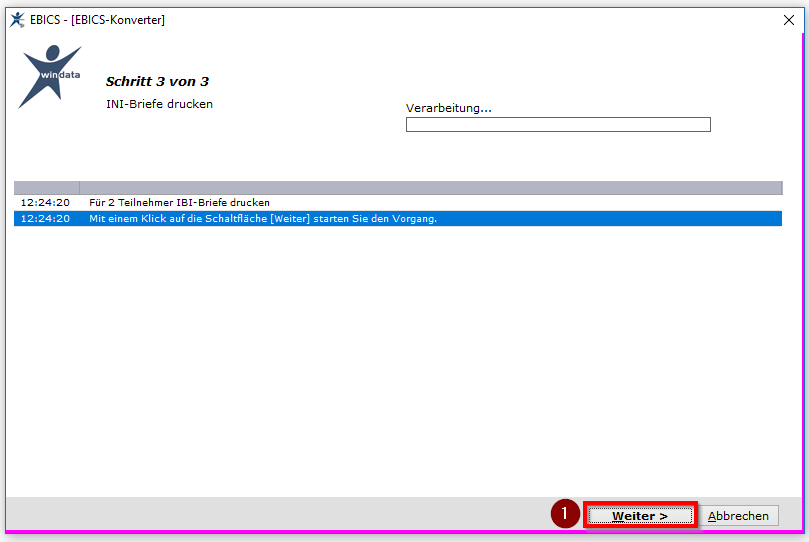Viewport: 809px width, 542px height.
Task: Click the 'Verarbeitung...' label
Action: [448, 108]
